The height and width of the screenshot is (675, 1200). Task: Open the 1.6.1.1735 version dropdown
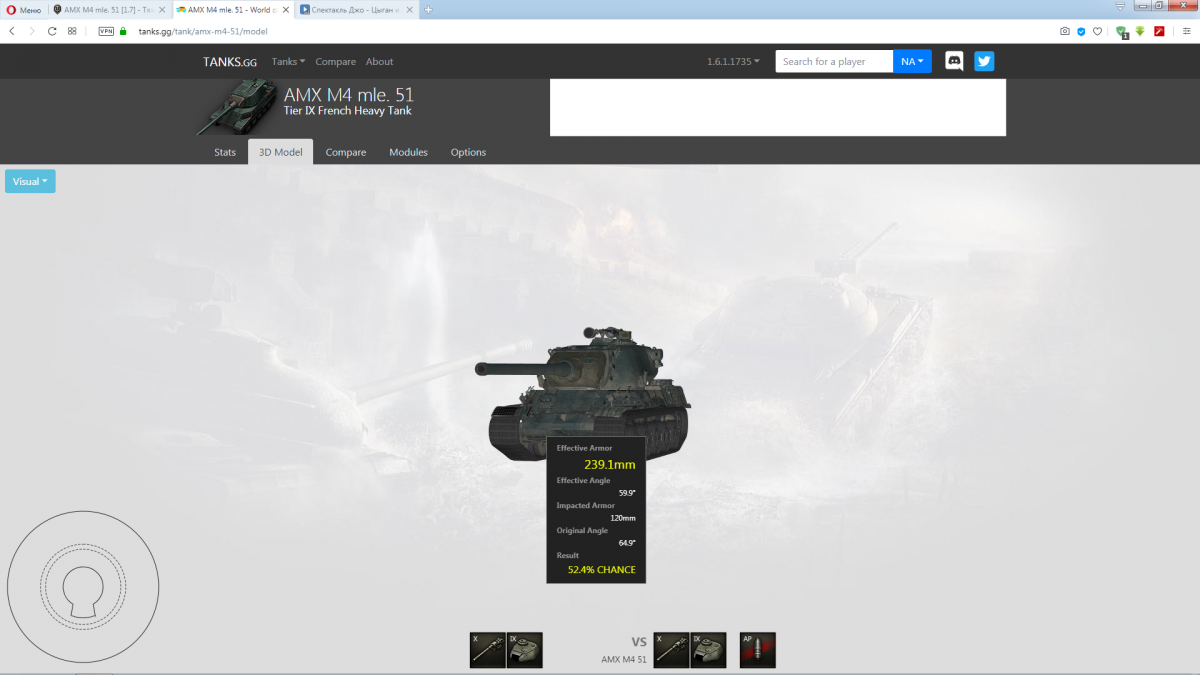(x=733, y=62)
